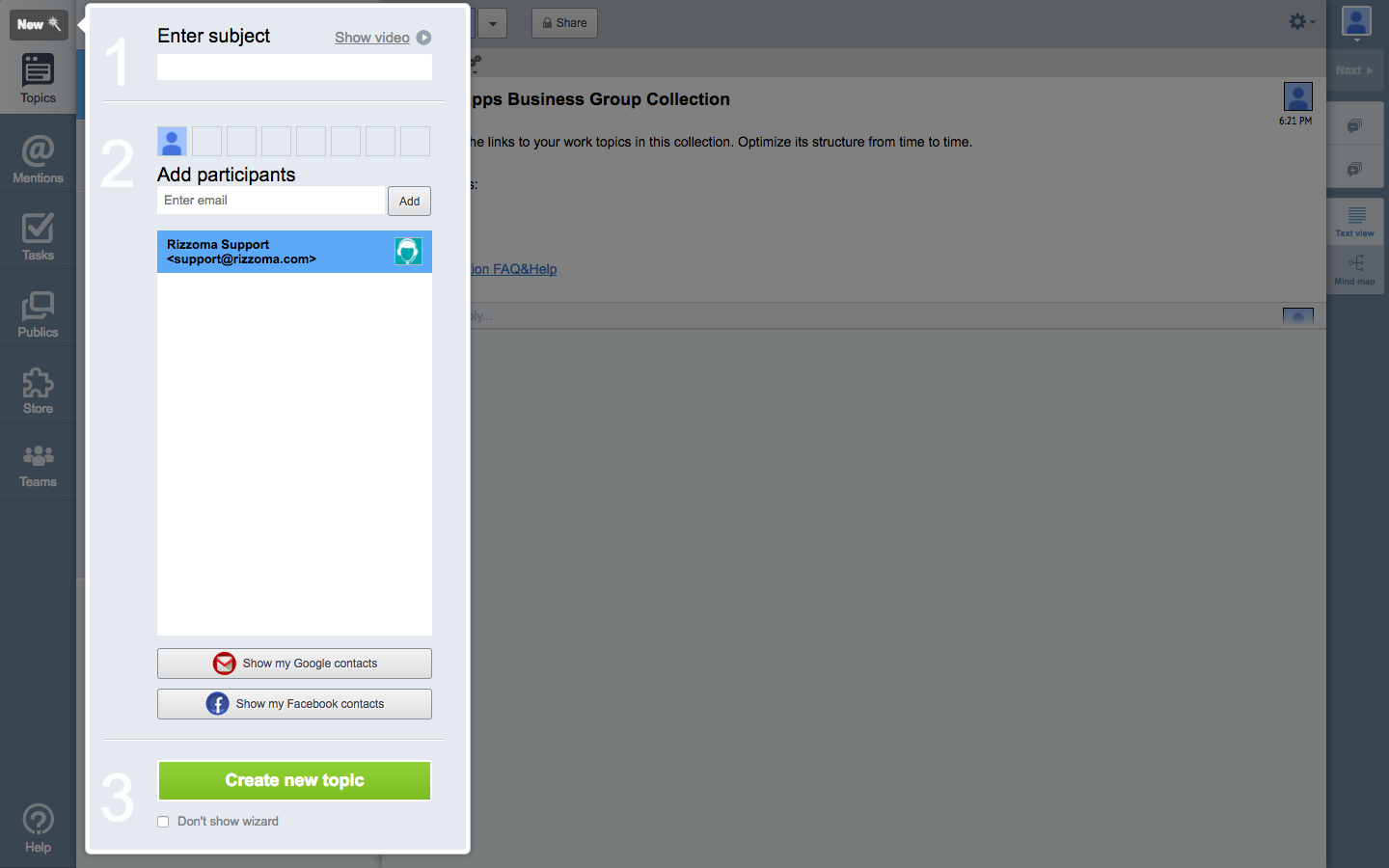Image resolution: width=1389 pixels, height=868 pixels.
Task: Open the Teams section
Action: [38, 466]
